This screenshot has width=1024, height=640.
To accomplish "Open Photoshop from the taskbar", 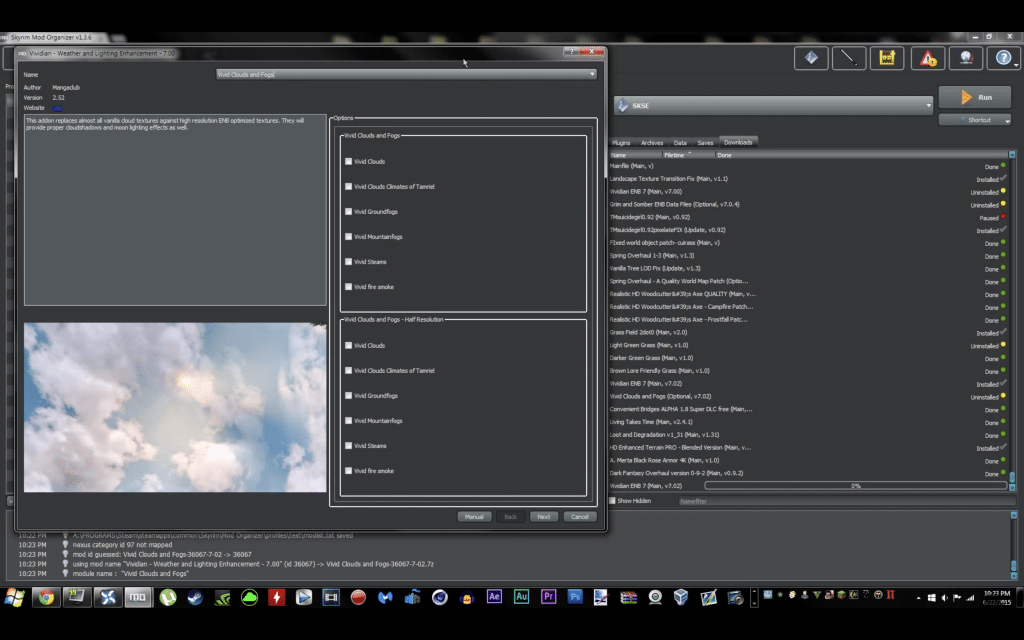I will coord(575,596).
